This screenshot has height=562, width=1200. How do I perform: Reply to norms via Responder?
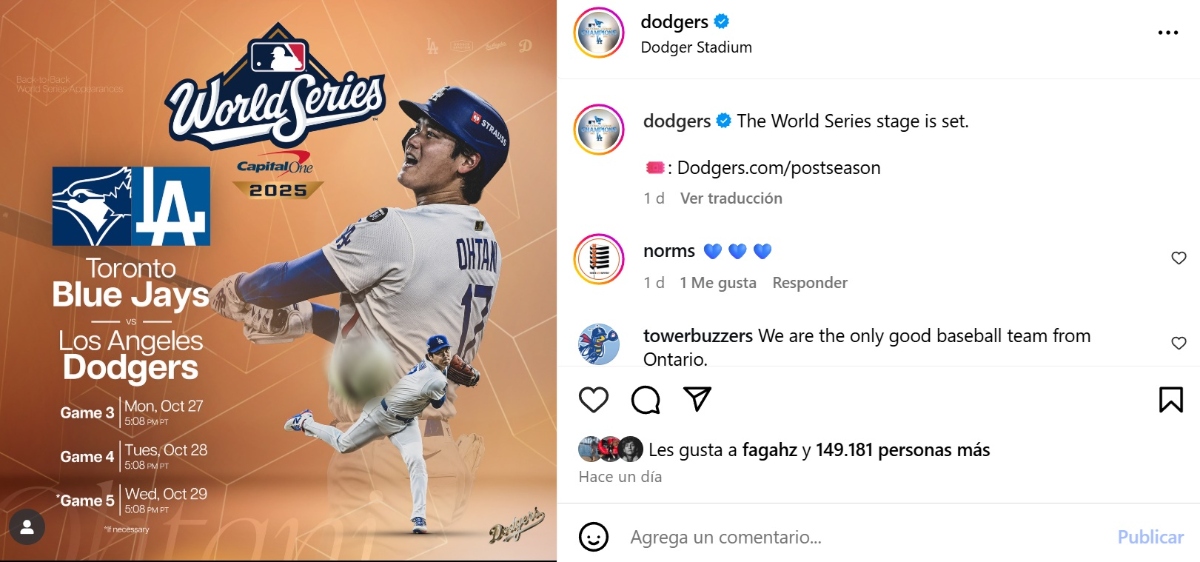tap(810, 283)
